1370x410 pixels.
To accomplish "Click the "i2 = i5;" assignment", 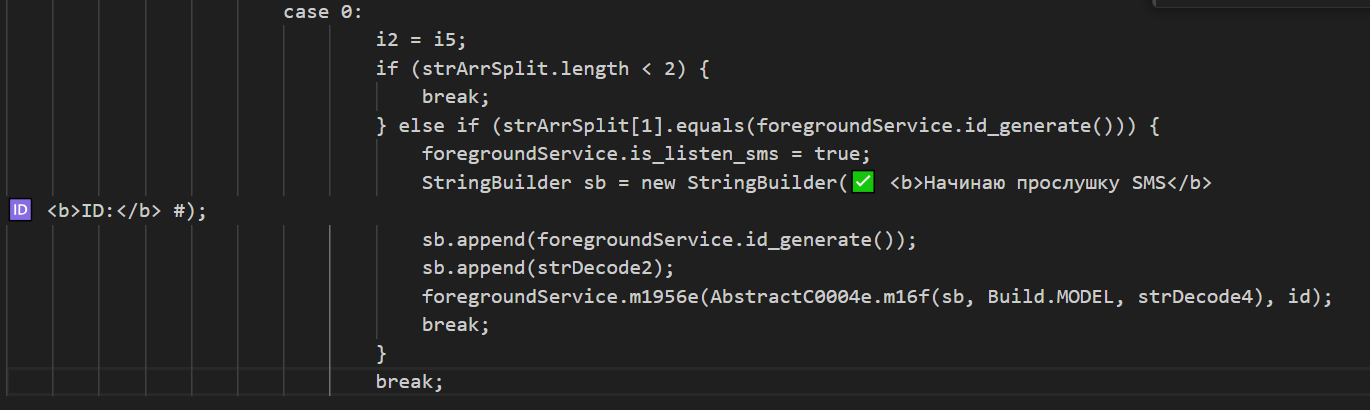I will click(421, 41).
